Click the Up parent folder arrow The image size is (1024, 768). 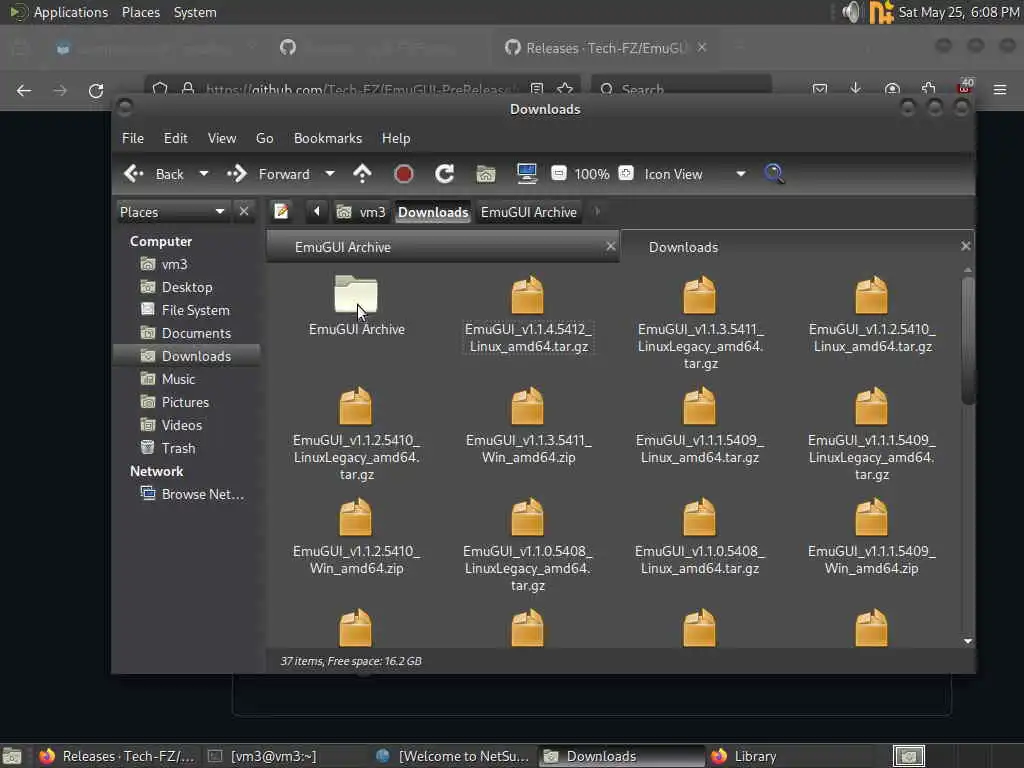(x=362, y=174)
